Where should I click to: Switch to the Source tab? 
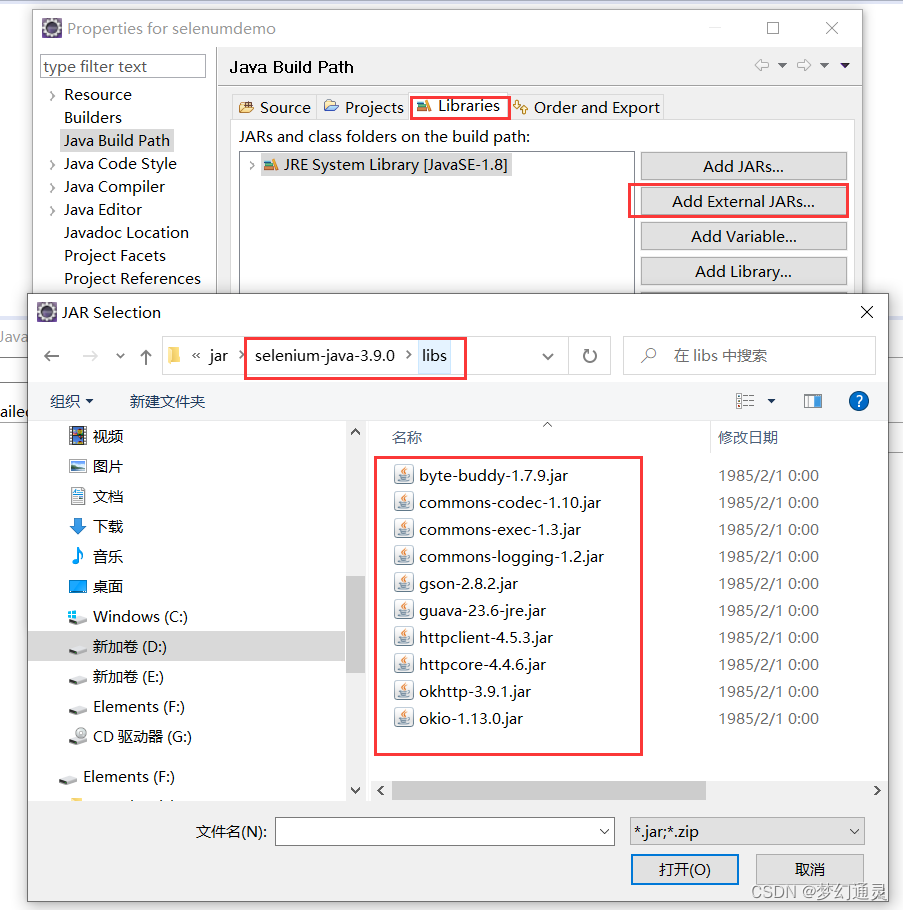pyautogui.click(x=275, y=107)
